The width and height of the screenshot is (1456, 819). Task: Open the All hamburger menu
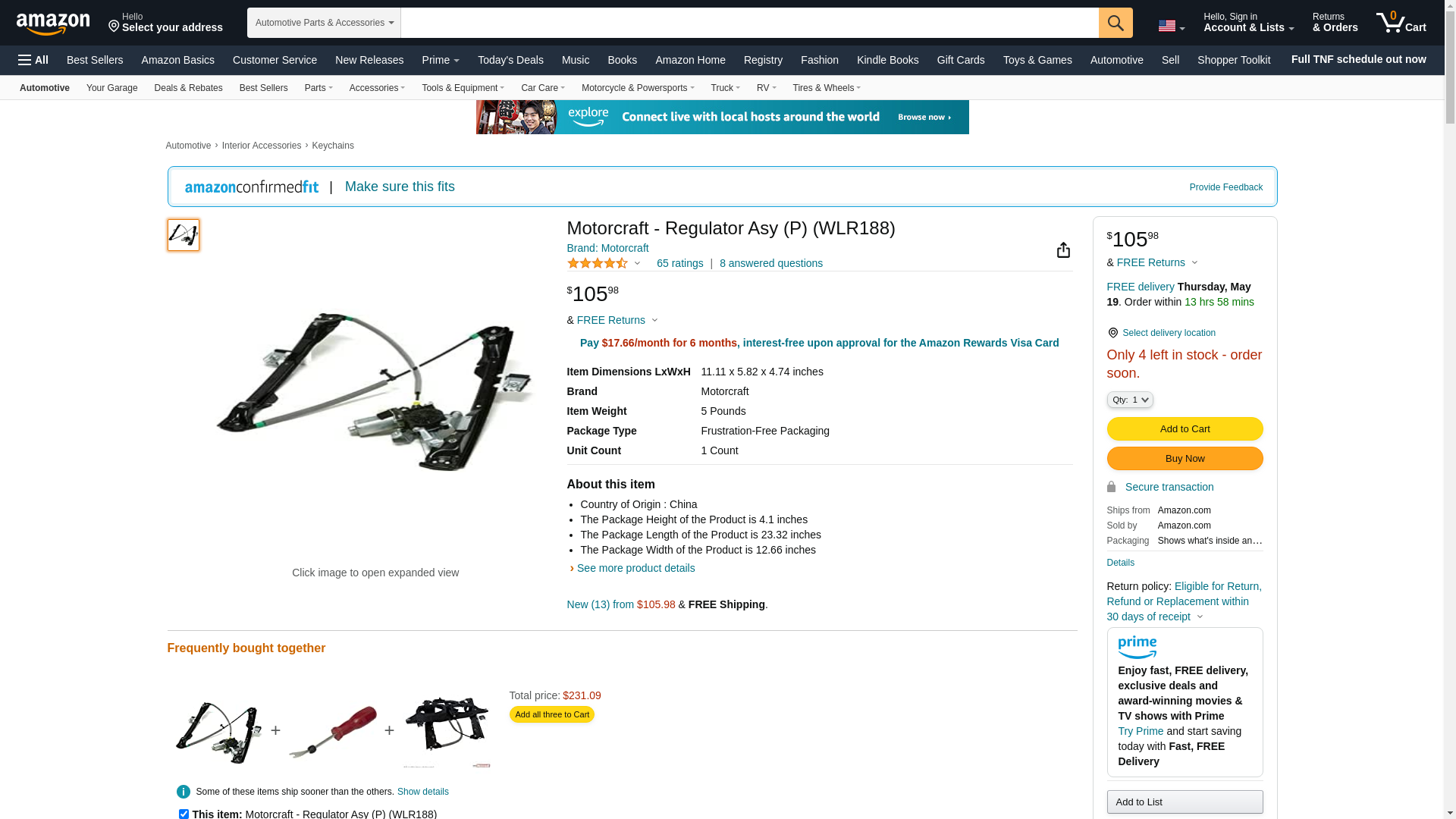[x=33, y=60]
